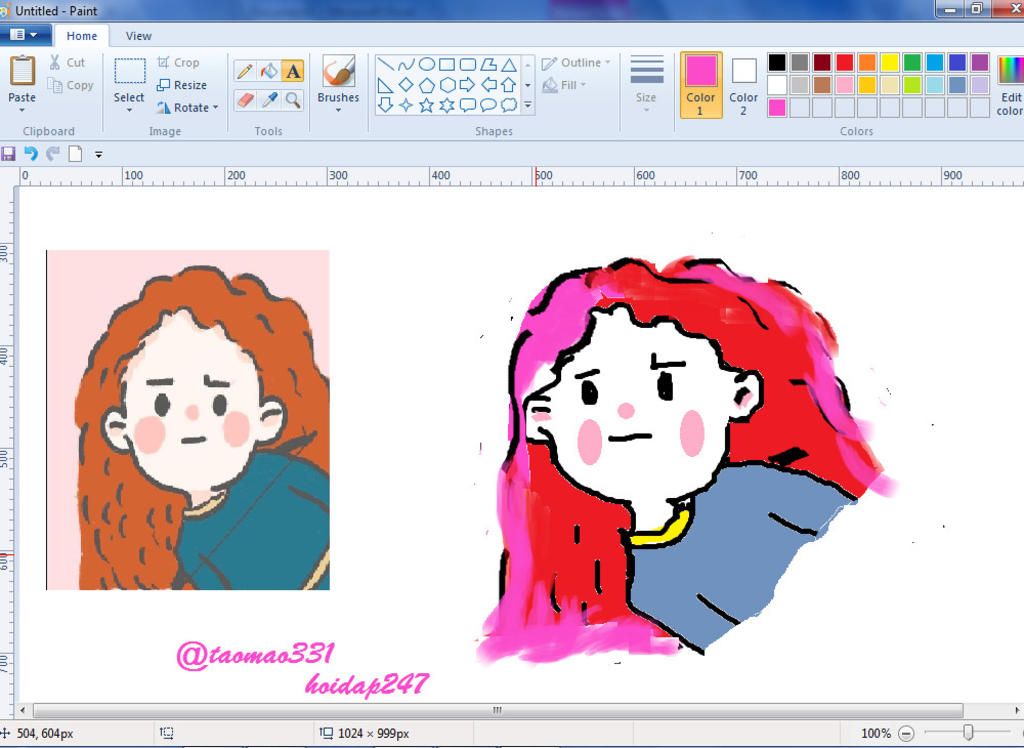Image resolution: width=1024 pixels, height=748 pixels.
Task: Pick the orange color swatch
Action: [x=867, y=62]
